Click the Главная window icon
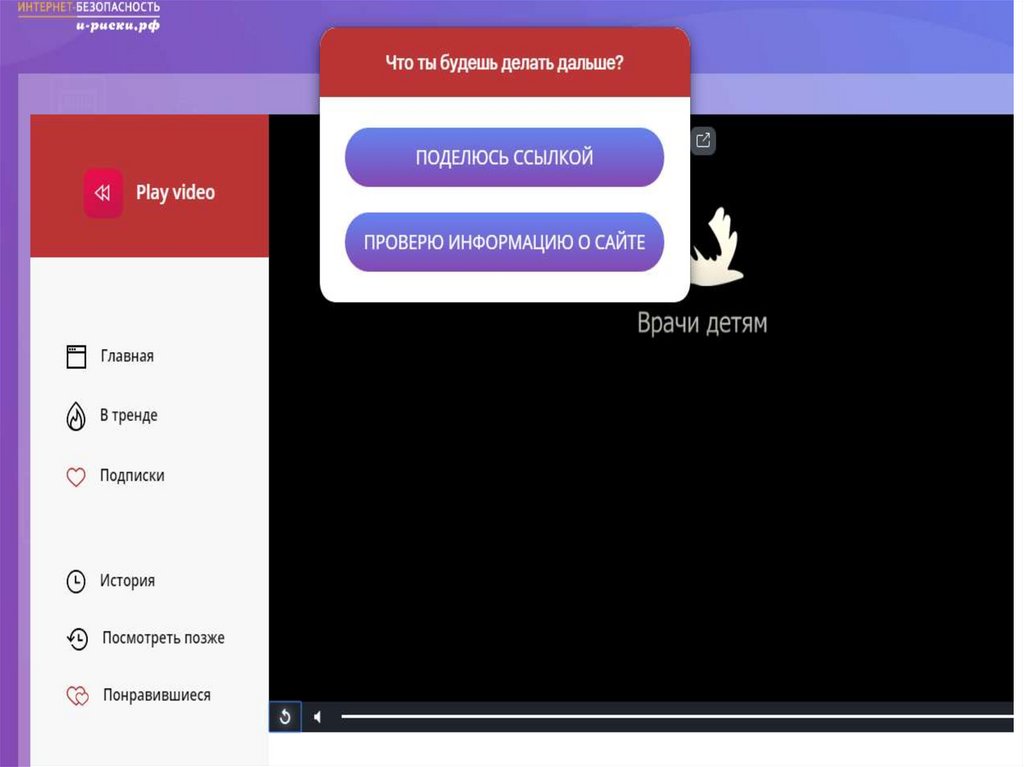1024x767 pixels. [x=76, y=357]
